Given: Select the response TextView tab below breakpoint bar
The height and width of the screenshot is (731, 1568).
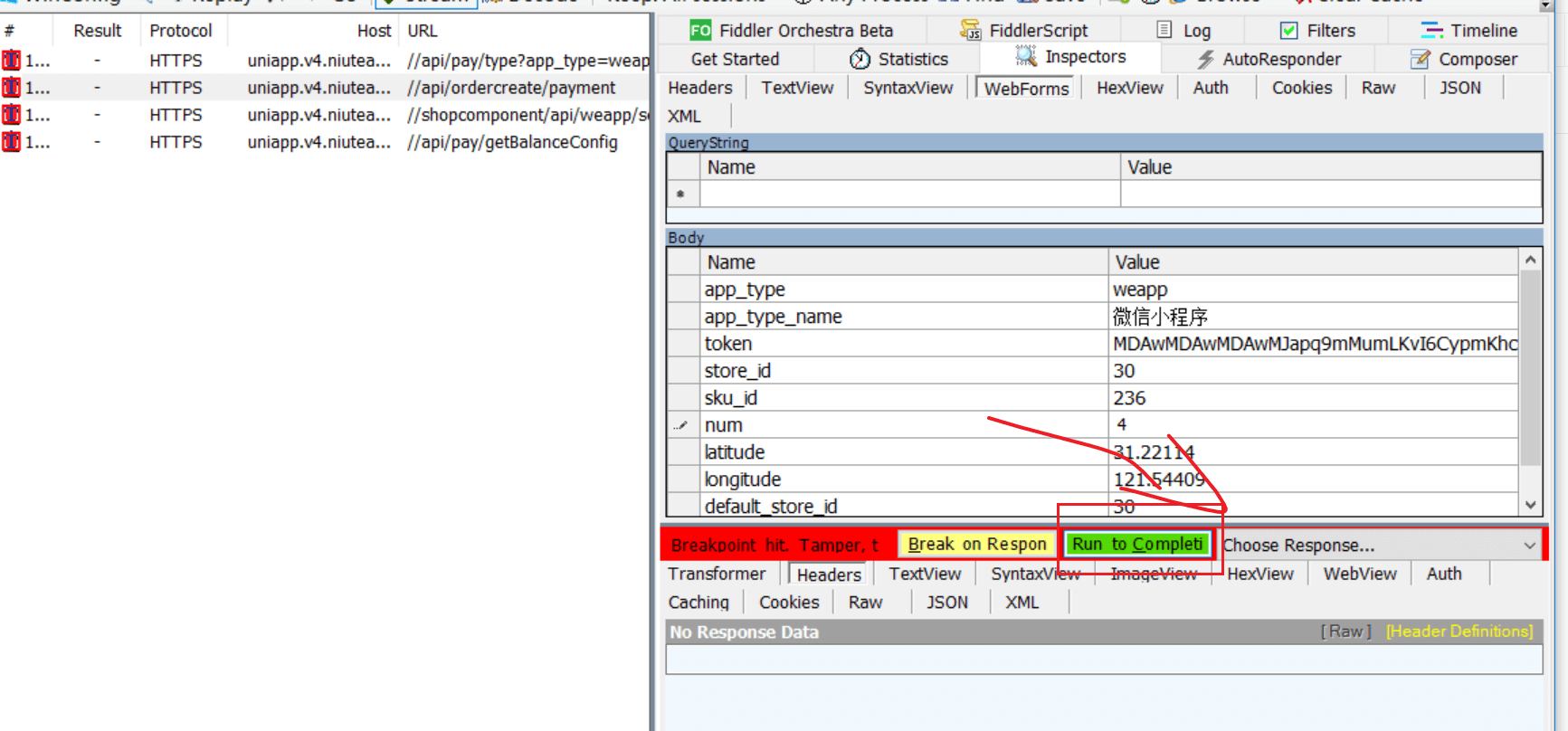Looking at the screenshot, I should pos(925,574).
